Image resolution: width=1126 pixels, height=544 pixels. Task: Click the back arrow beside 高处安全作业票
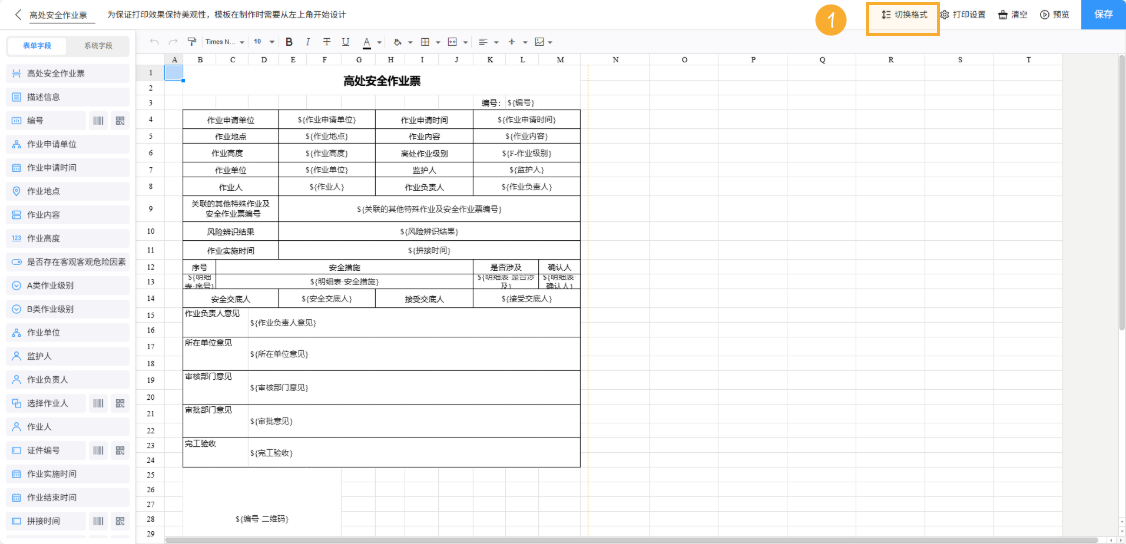click(18, 14)
